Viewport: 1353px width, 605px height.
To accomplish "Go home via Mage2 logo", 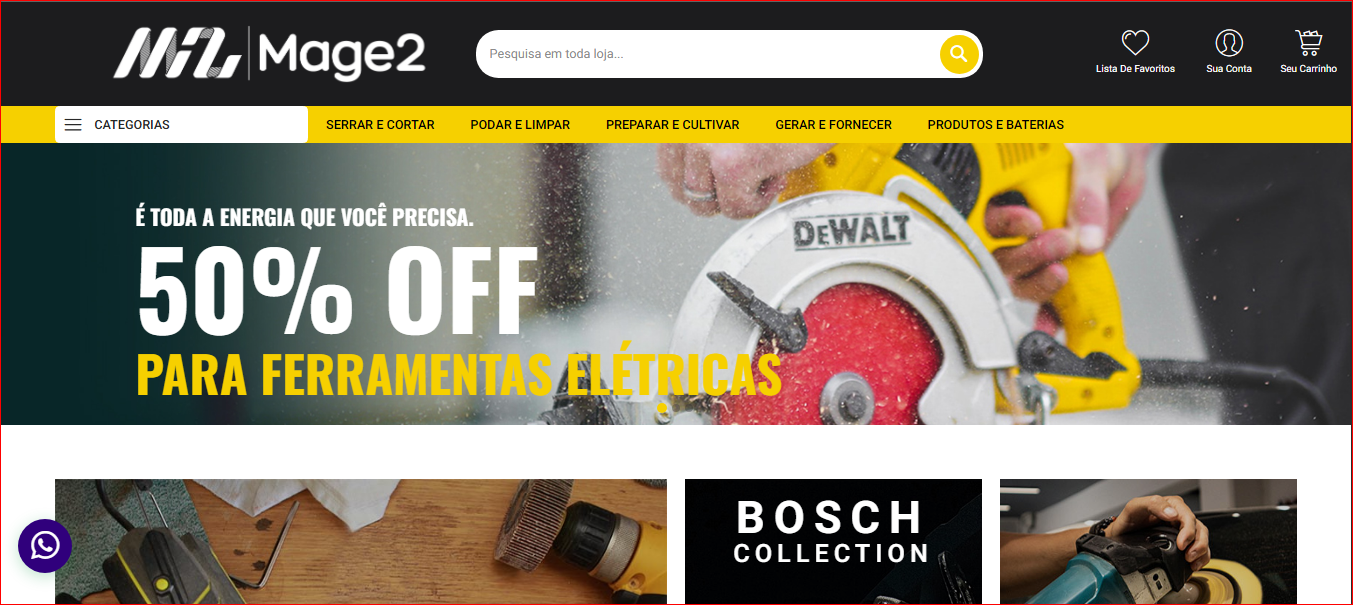I will pos(270,54).
